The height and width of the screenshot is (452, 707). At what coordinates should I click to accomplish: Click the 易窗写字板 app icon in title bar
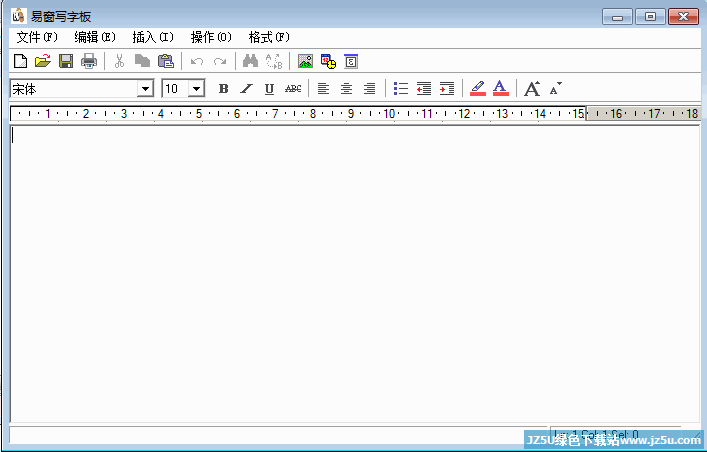tap(18, 16)
